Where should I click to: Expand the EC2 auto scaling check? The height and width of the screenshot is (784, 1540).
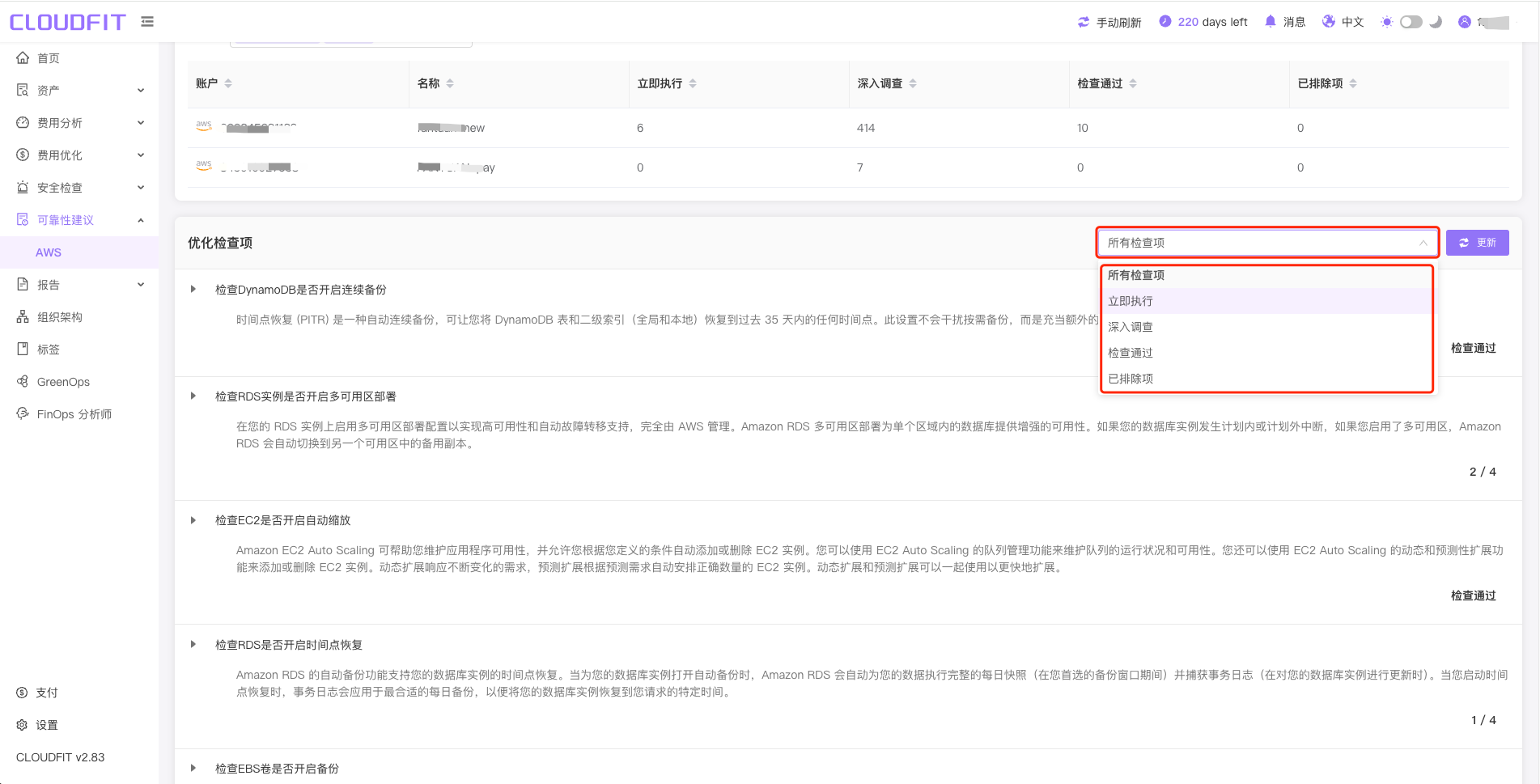(193, 520)
